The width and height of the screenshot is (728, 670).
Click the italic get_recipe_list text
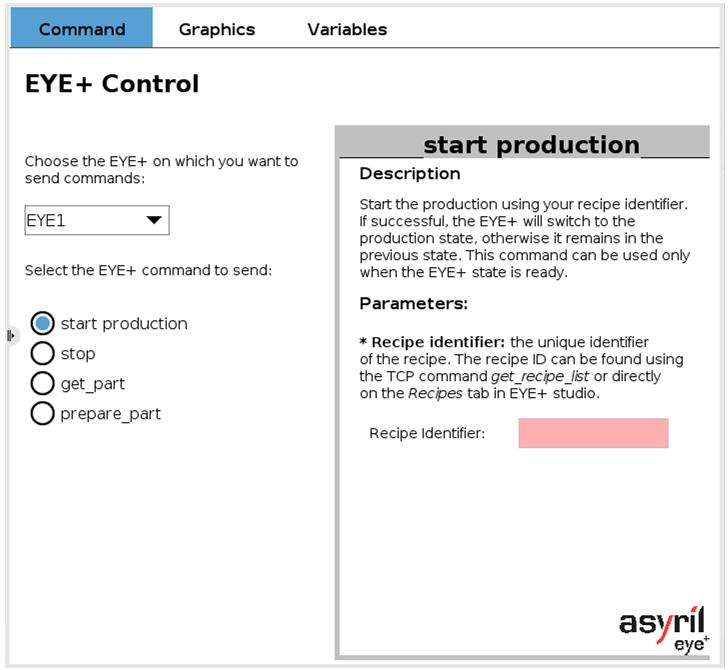pos(540,376)
